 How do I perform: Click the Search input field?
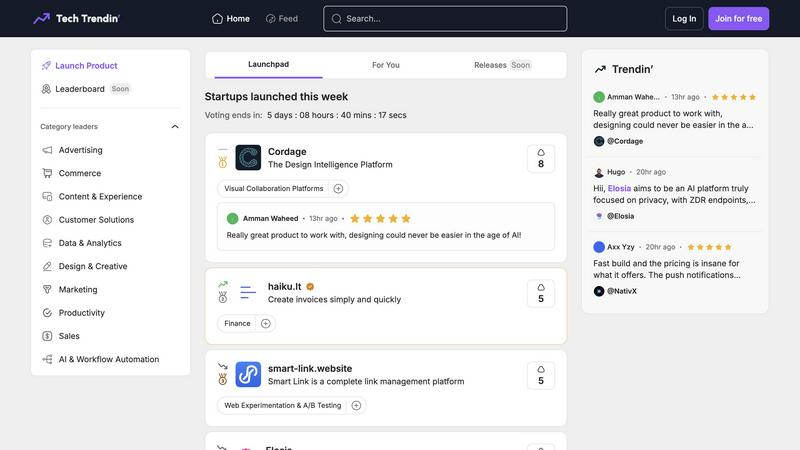(445, 19)
